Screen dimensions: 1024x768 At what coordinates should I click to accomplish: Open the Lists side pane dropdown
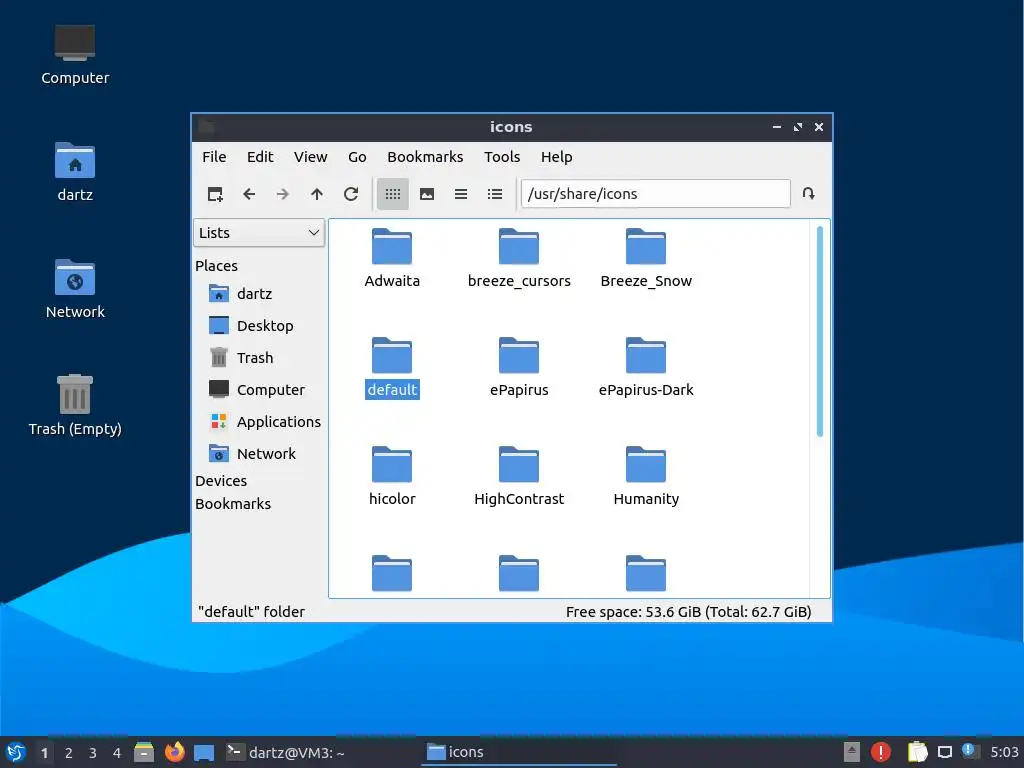(259, 233)
